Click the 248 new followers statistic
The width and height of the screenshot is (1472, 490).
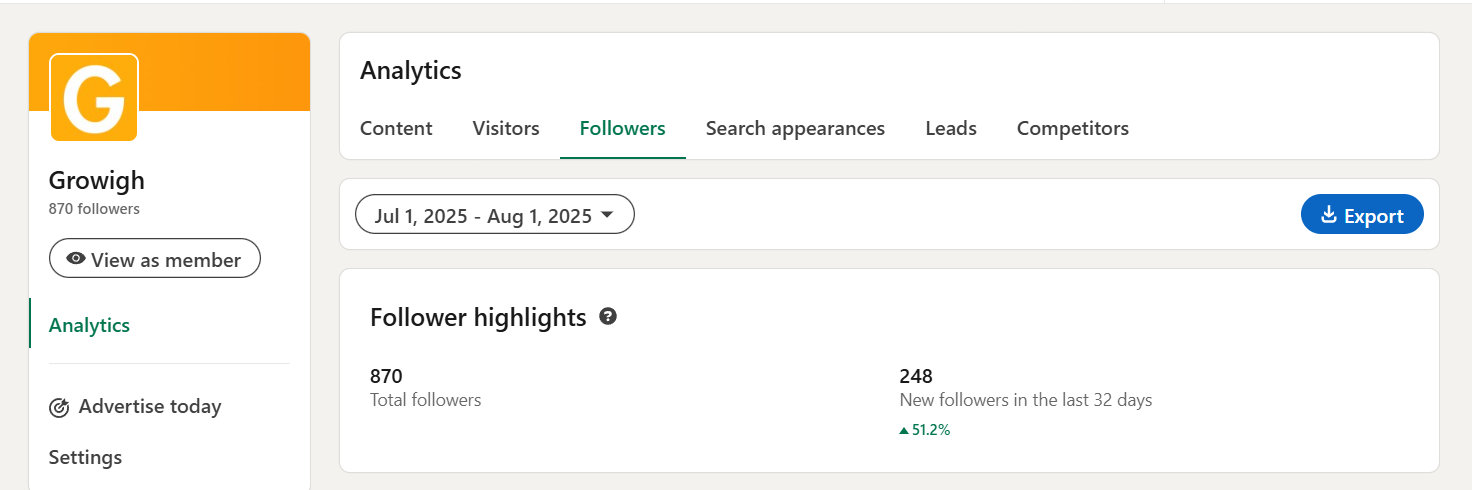pyautogui.click(x=916, y=377)
